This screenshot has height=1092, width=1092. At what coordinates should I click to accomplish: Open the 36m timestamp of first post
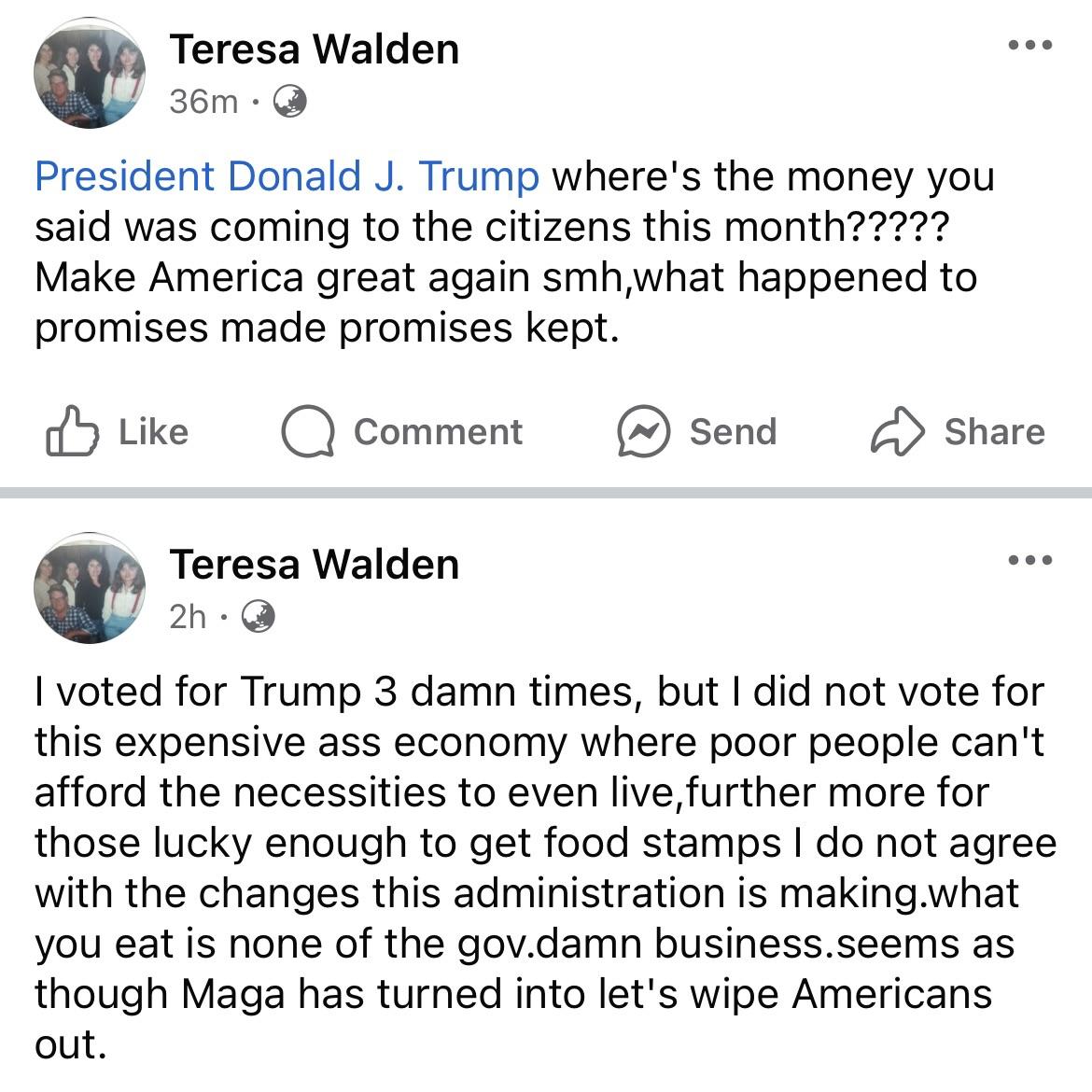(x=203, y=102)
